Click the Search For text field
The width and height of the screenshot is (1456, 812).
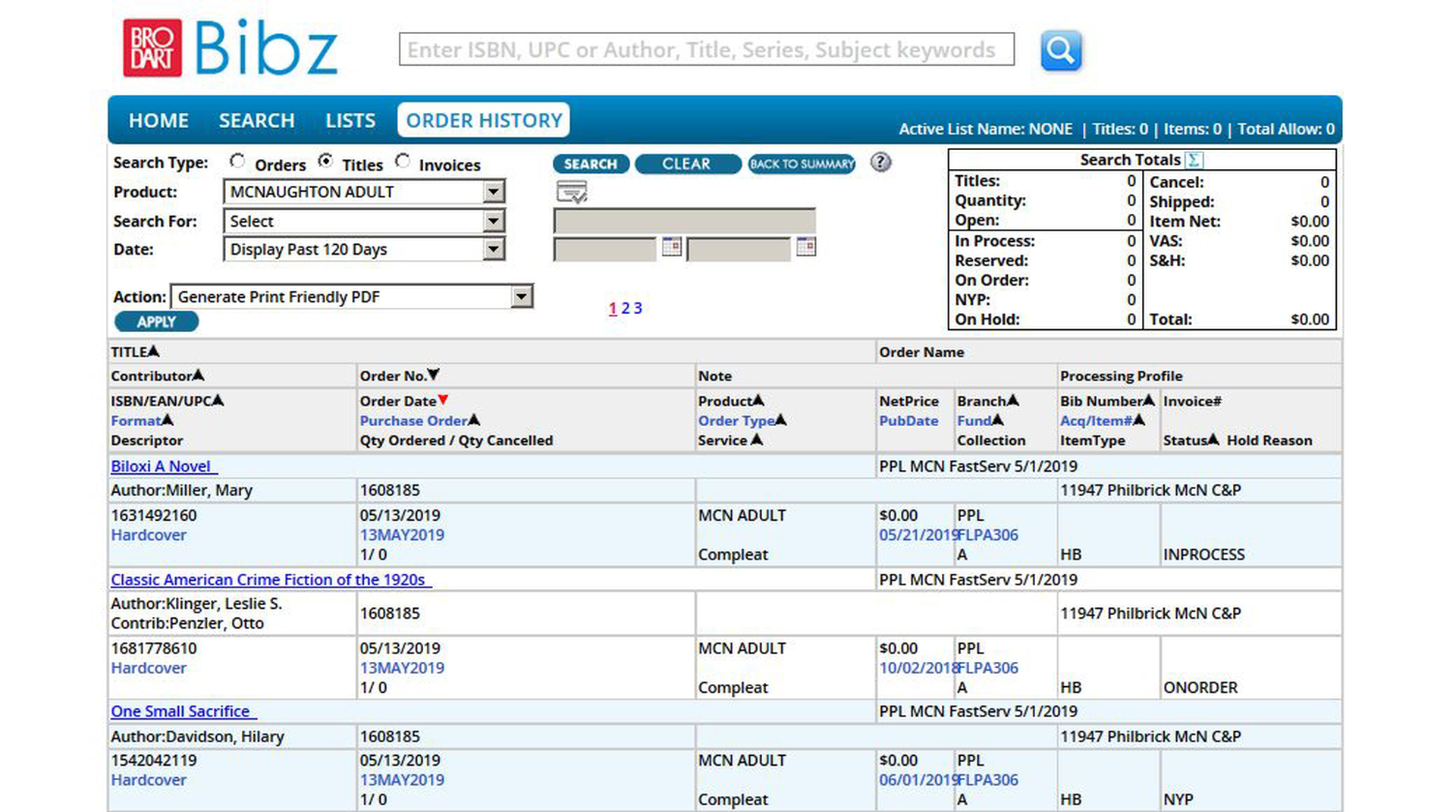coord(685,221)
